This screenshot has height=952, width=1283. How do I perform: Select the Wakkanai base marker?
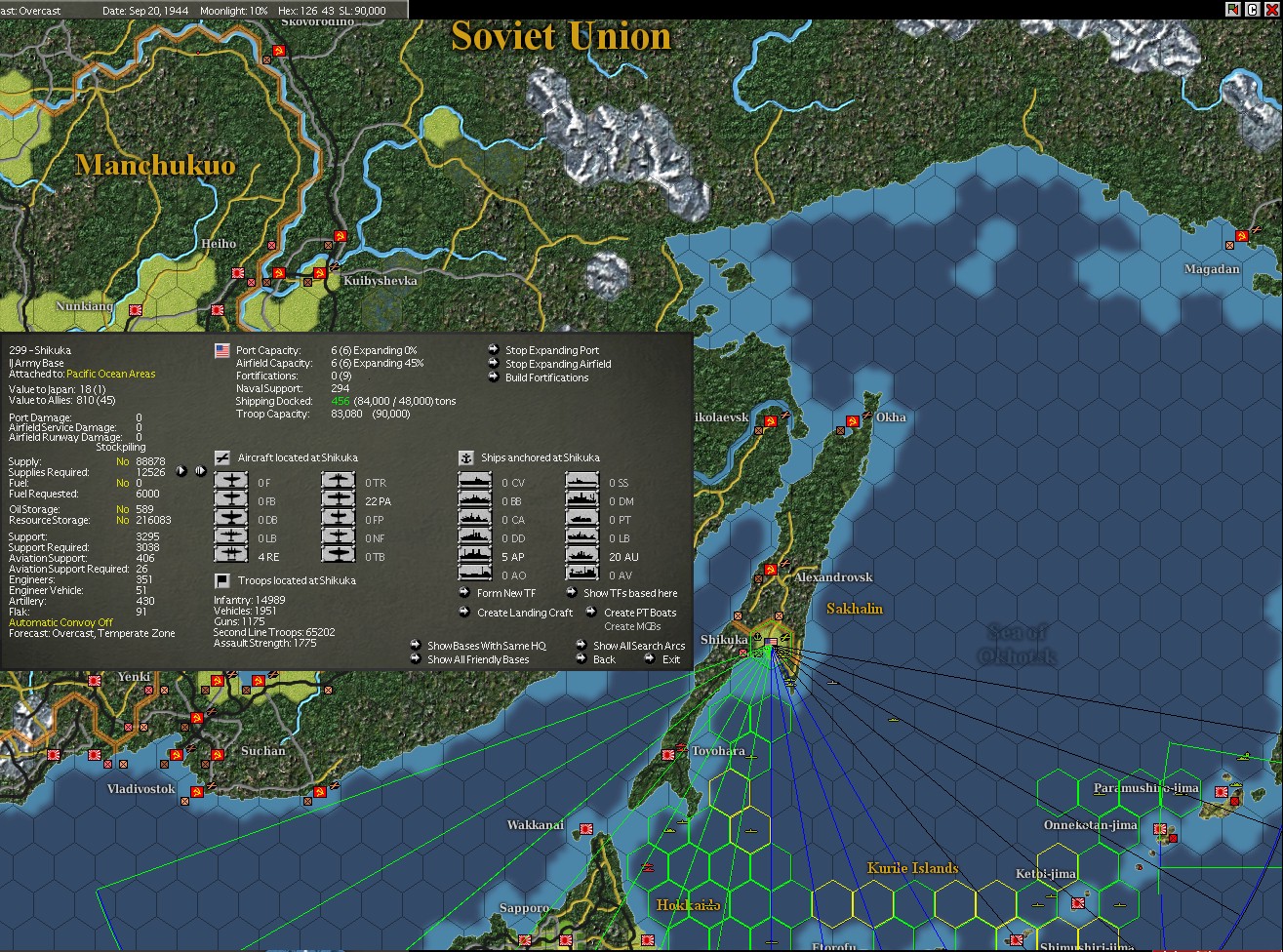586,829
